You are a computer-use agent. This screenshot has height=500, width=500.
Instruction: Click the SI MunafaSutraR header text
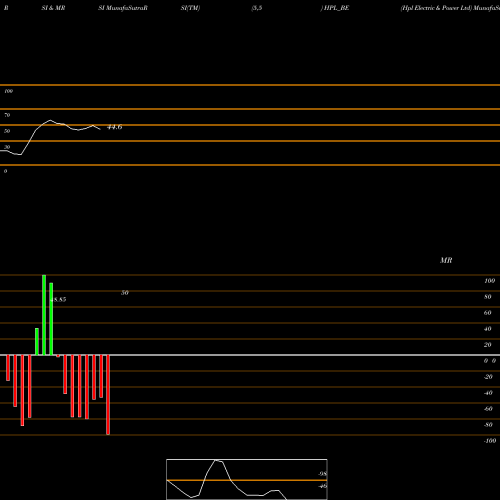[x=123, y=8]
